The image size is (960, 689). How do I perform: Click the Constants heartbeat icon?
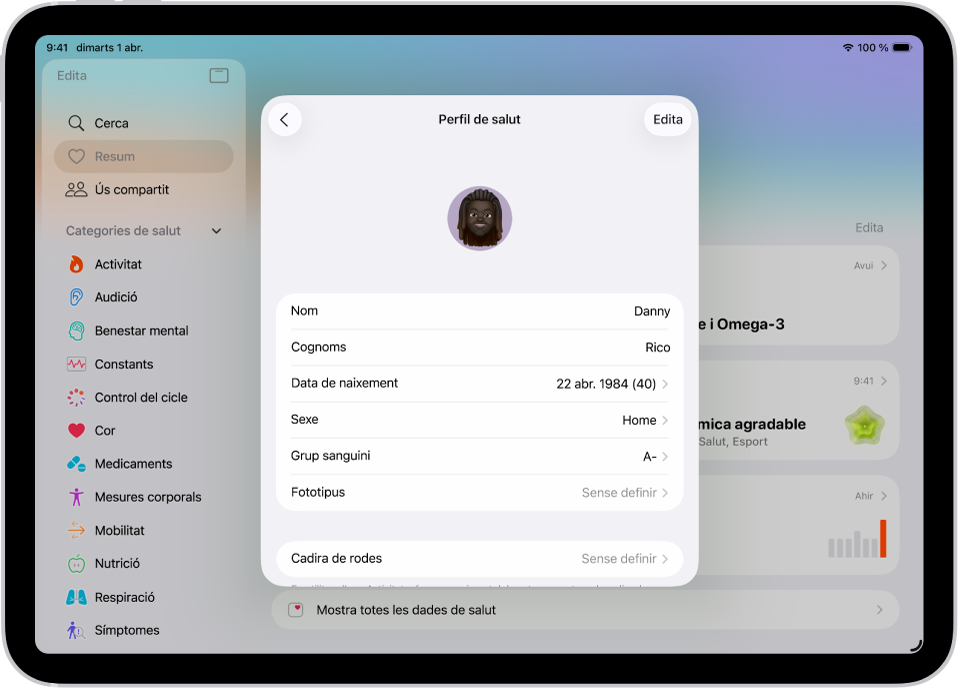click(x=76, y=364)
